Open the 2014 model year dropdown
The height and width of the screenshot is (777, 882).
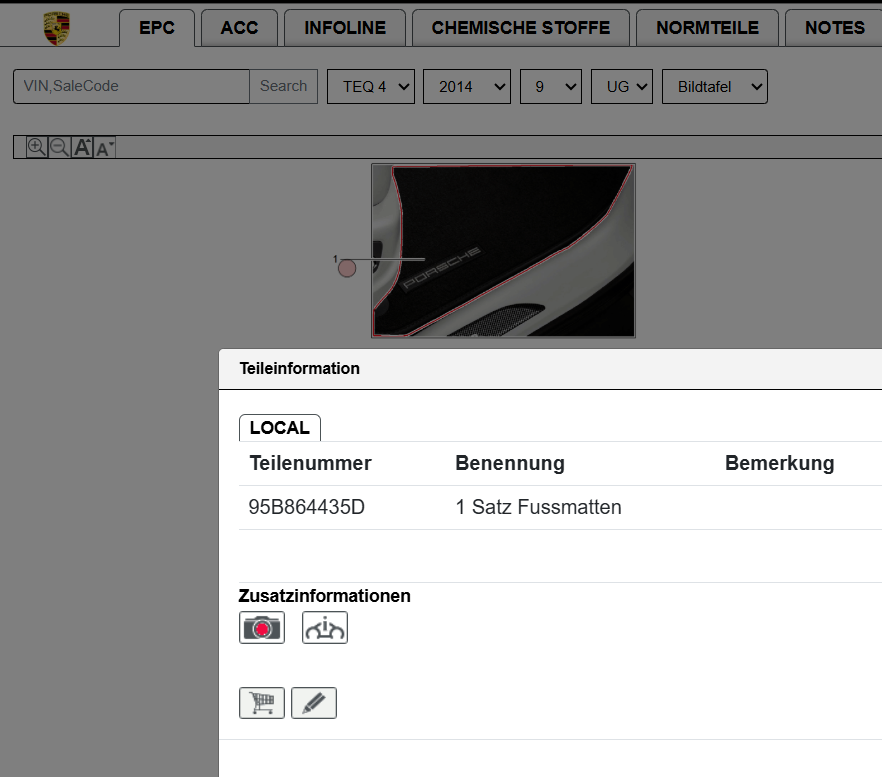coord(467,87)
